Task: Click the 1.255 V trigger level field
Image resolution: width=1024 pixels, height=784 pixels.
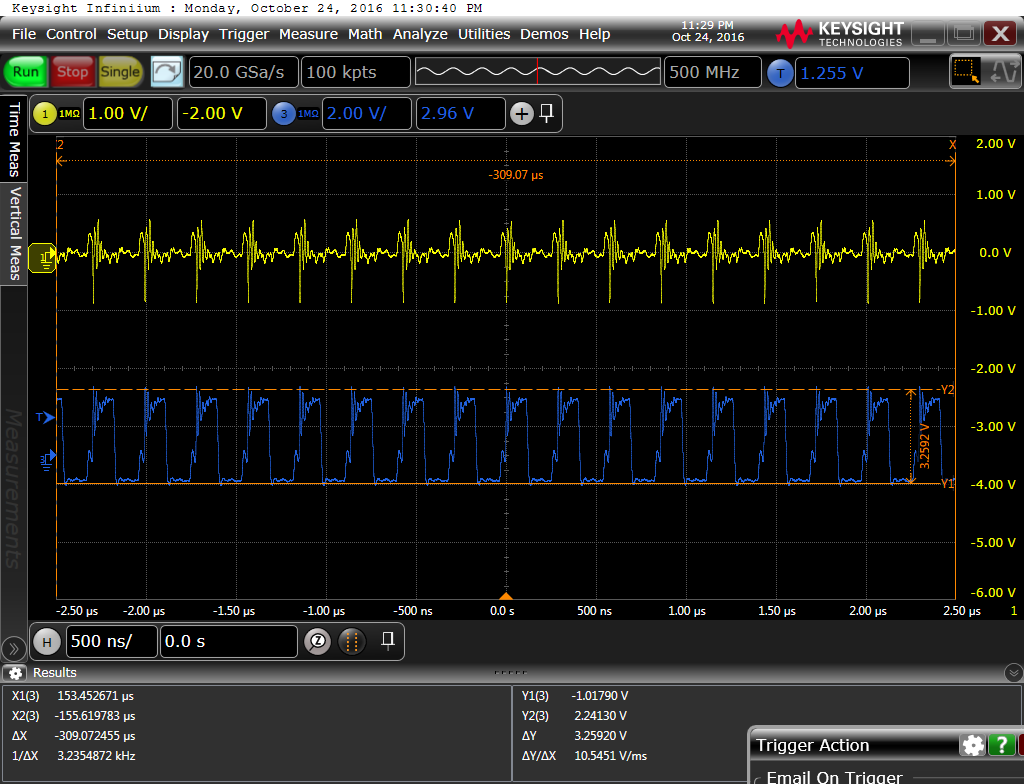Action: point(852,73)
